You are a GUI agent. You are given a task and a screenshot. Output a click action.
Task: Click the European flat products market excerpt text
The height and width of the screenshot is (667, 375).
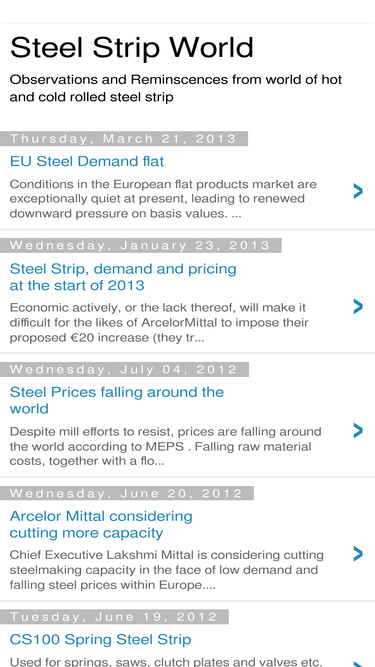pos(163,199)
